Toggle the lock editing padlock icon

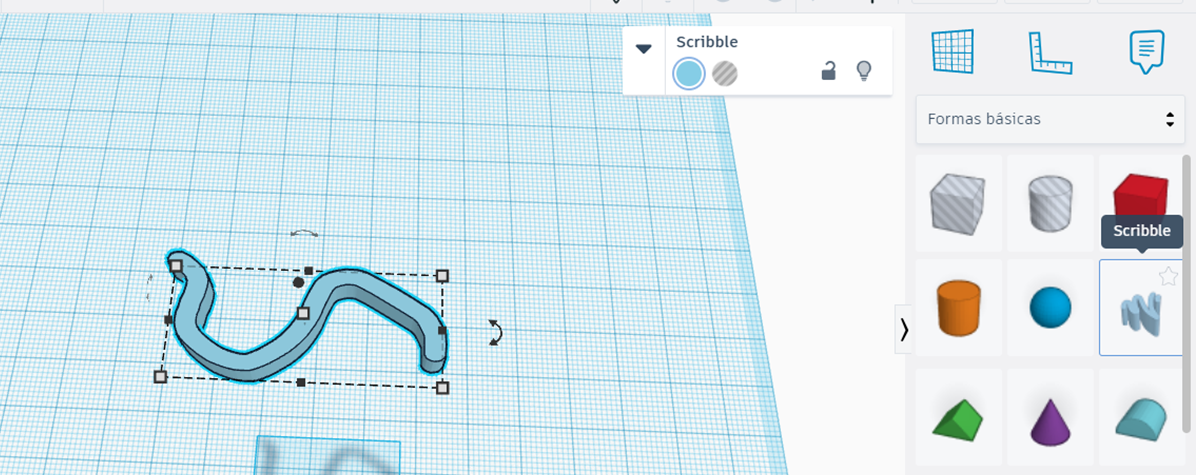pyautogui.click(x=828, y=72)
